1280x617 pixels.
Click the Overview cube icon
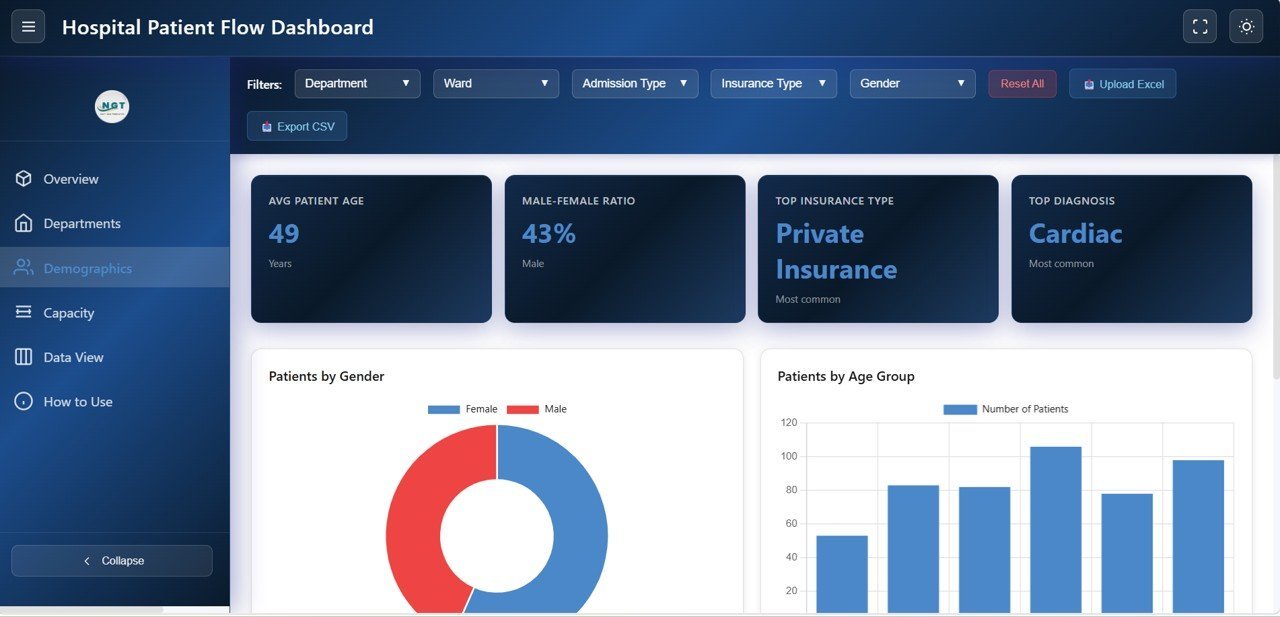(x=24, y=179)
